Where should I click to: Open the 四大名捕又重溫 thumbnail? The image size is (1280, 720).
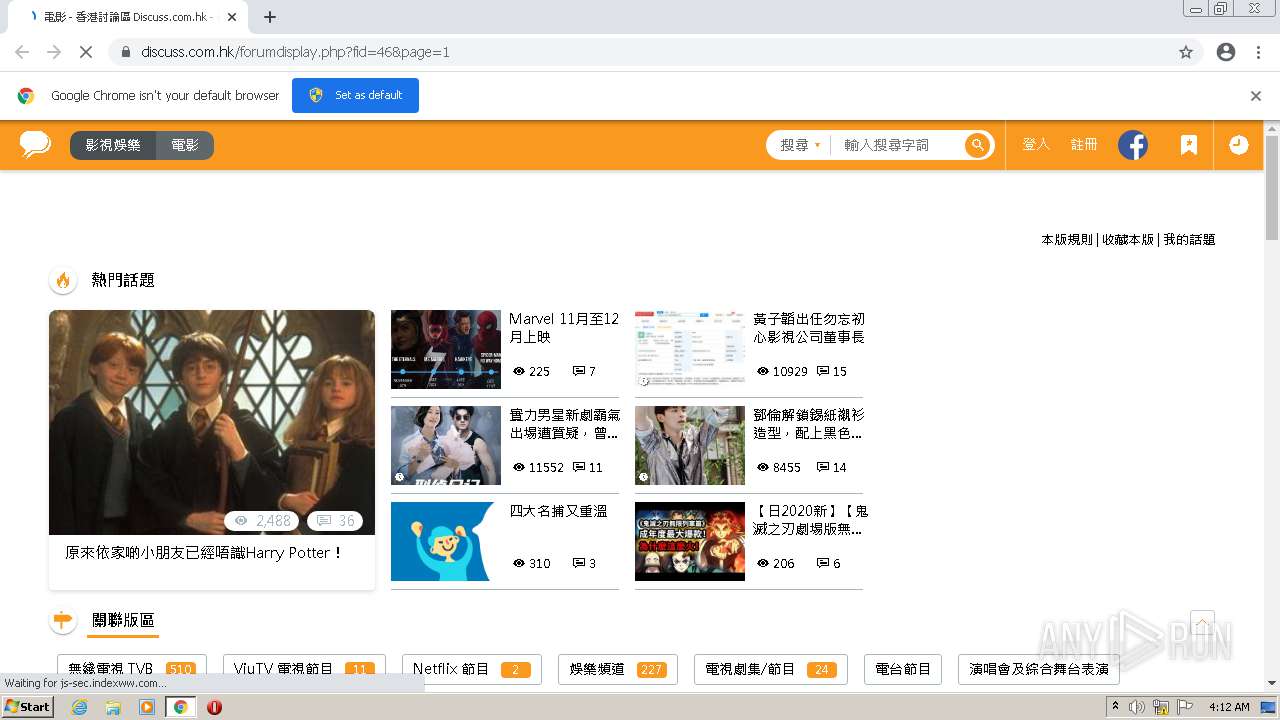[446, 541]
